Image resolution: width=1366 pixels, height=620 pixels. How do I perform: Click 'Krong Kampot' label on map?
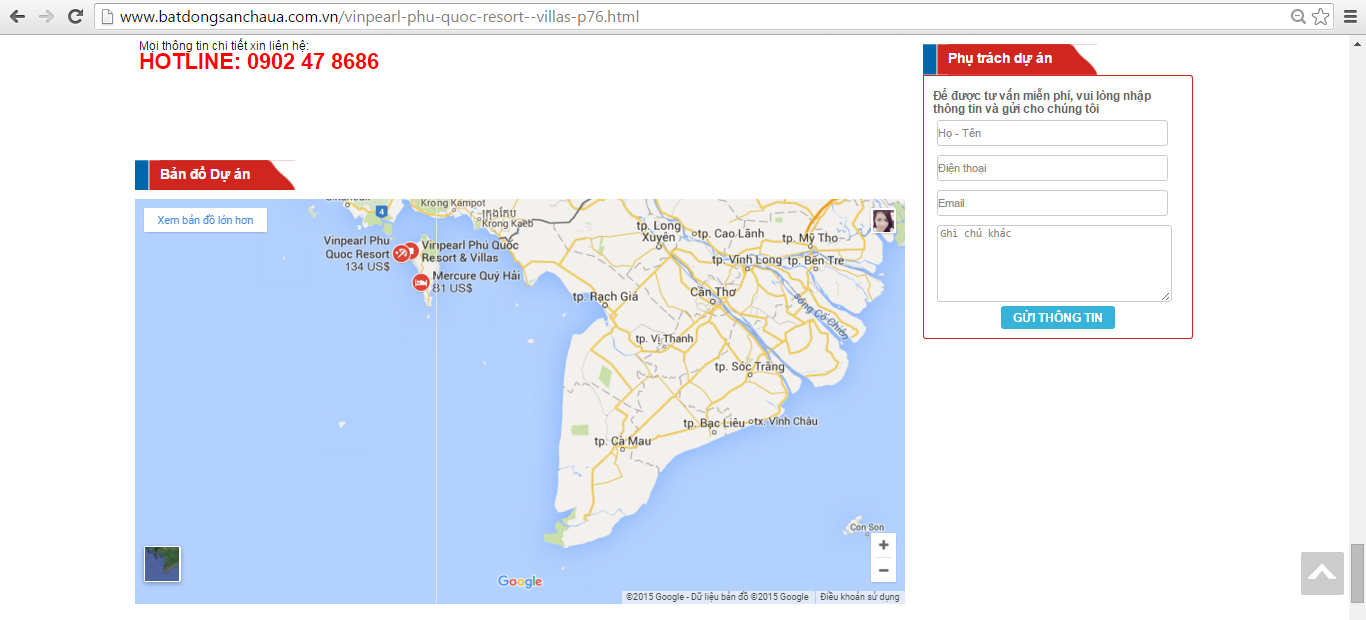point(453,204)
